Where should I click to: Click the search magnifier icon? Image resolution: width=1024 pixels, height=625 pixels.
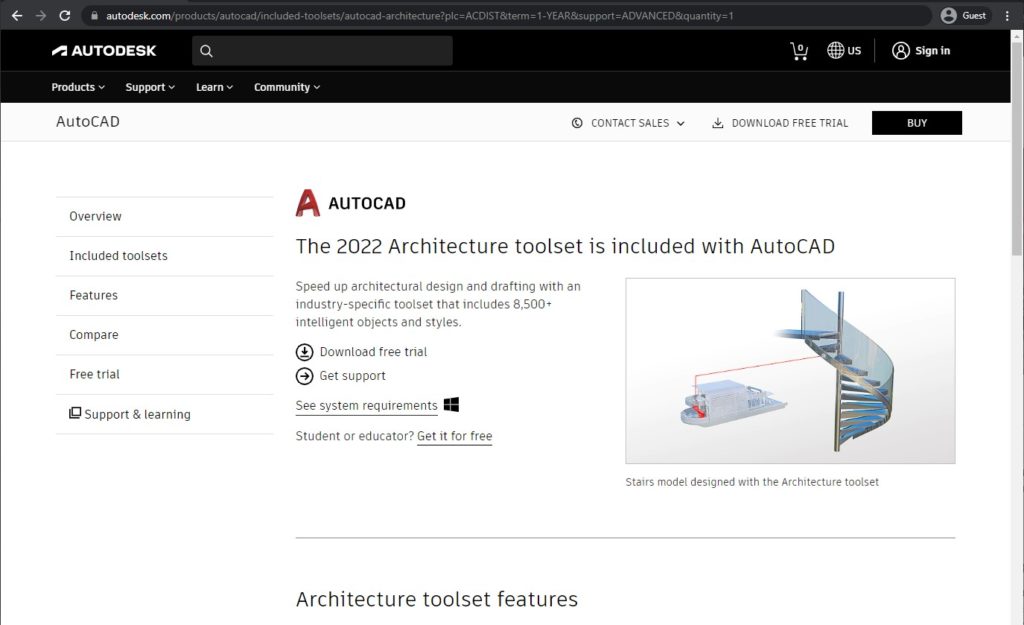pos(206,50)
